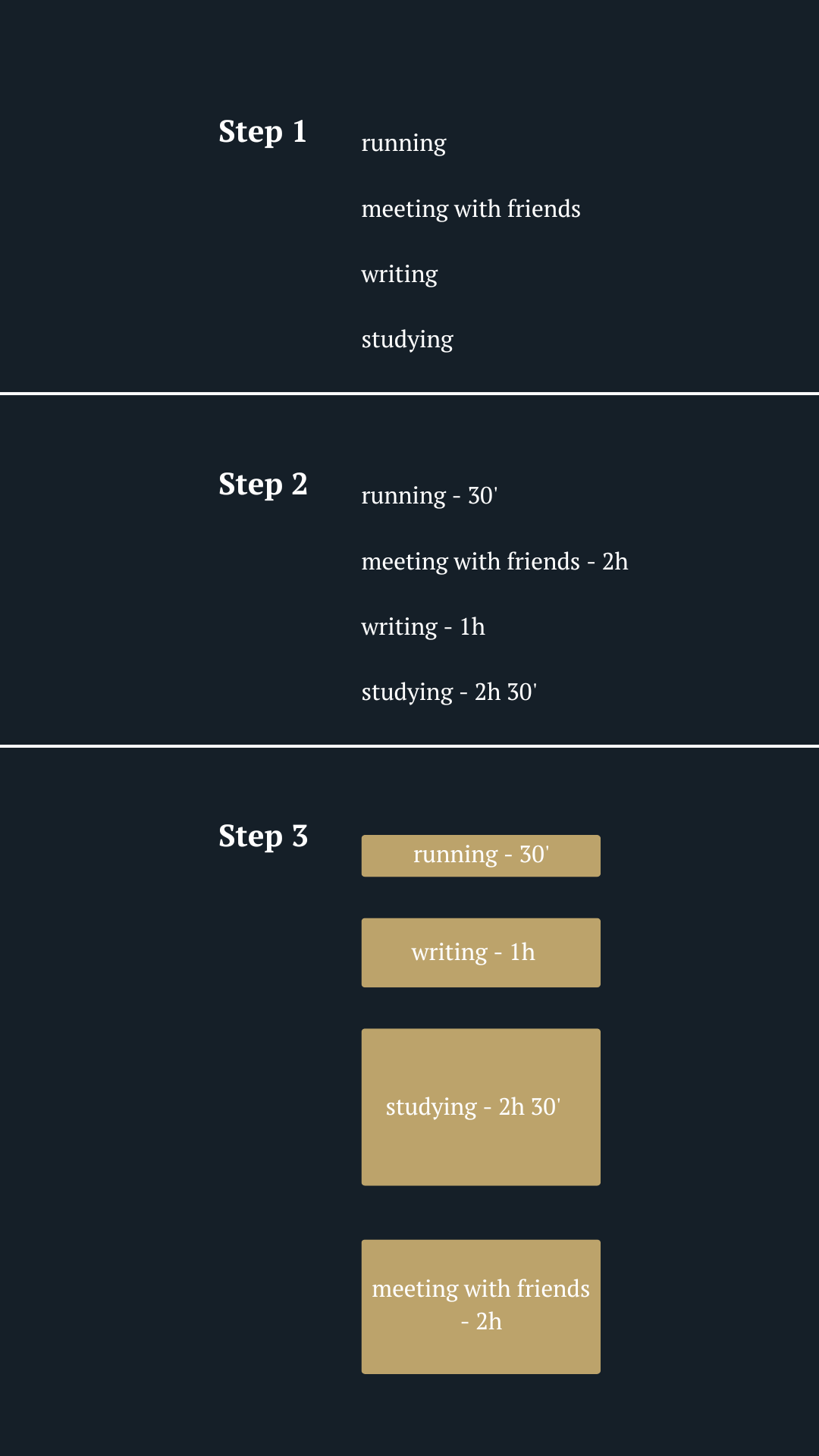Click the Step 1 heading
819x1456 pixels.
[262, 132]
